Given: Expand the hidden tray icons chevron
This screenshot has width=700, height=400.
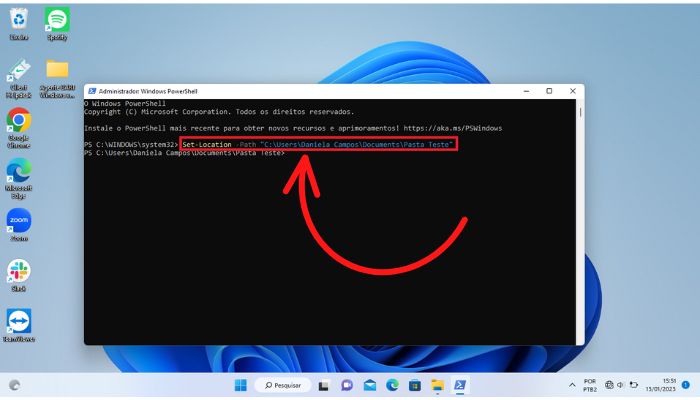Looking at the screenshot, I should pyautogui.click(x=572, y=385).
